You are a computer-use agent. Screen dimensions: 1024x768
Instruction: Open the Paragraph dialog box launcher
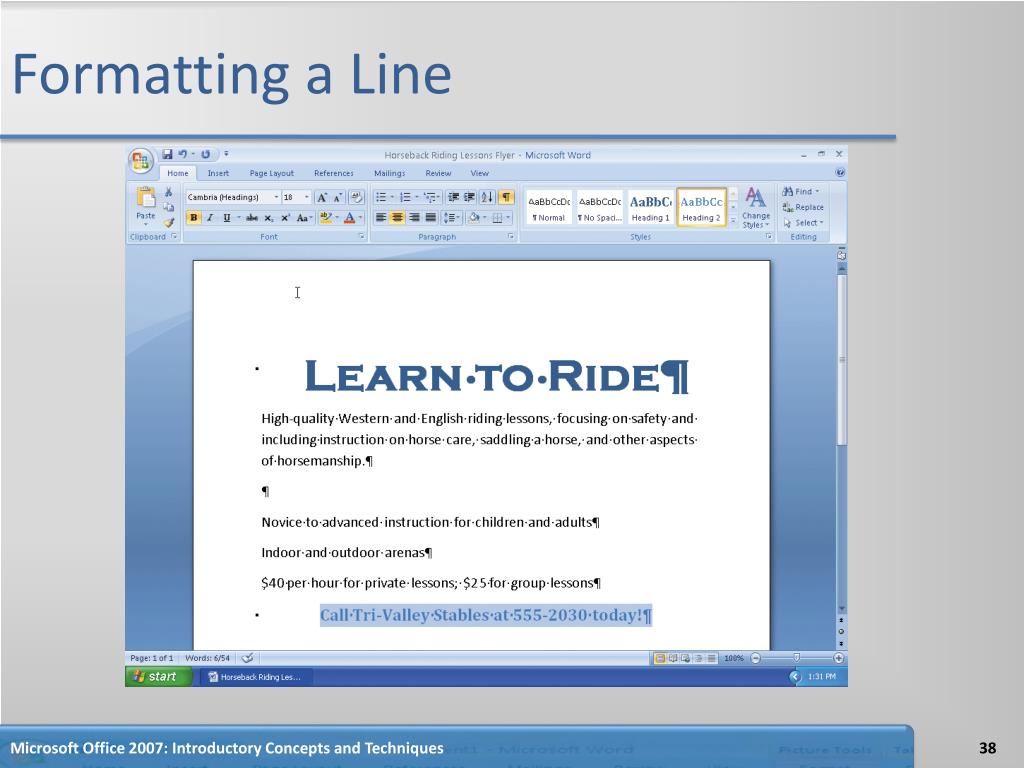click(511, 236)
